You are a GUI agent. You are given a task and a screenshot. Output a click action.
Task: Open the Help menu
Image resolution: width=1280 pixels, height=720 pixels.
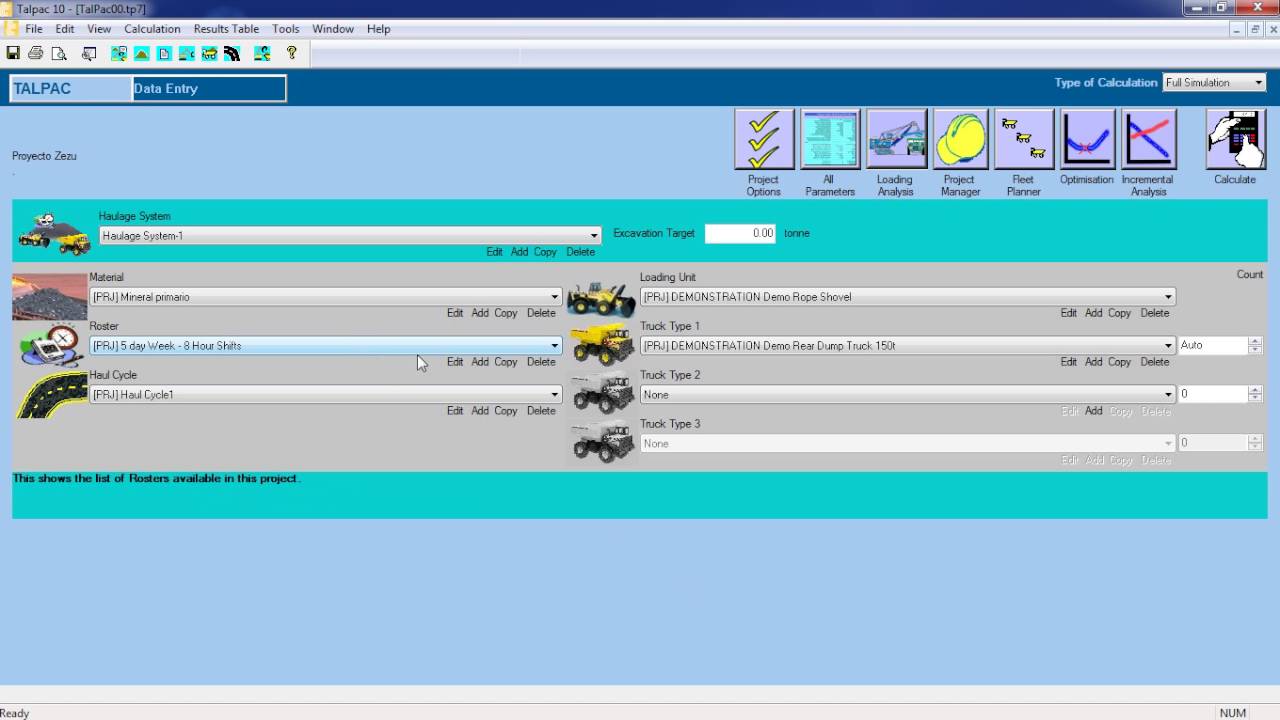pyautogui.click(x=379, y=29)
